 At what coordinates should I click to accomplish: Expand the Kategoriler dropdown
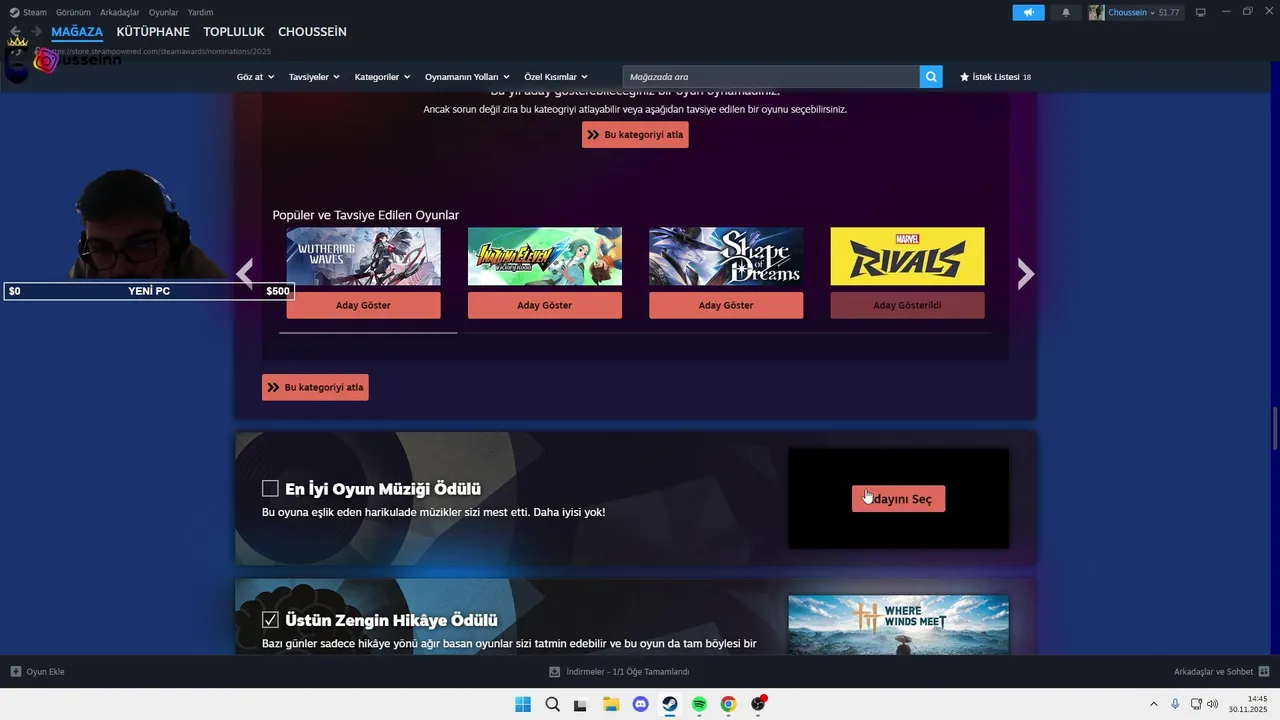pos(383,77)
